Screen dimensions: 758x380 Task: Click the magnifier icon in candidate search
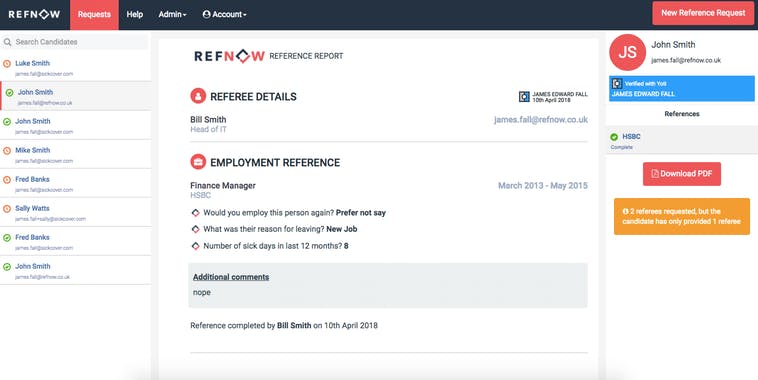tap(7, 42)
